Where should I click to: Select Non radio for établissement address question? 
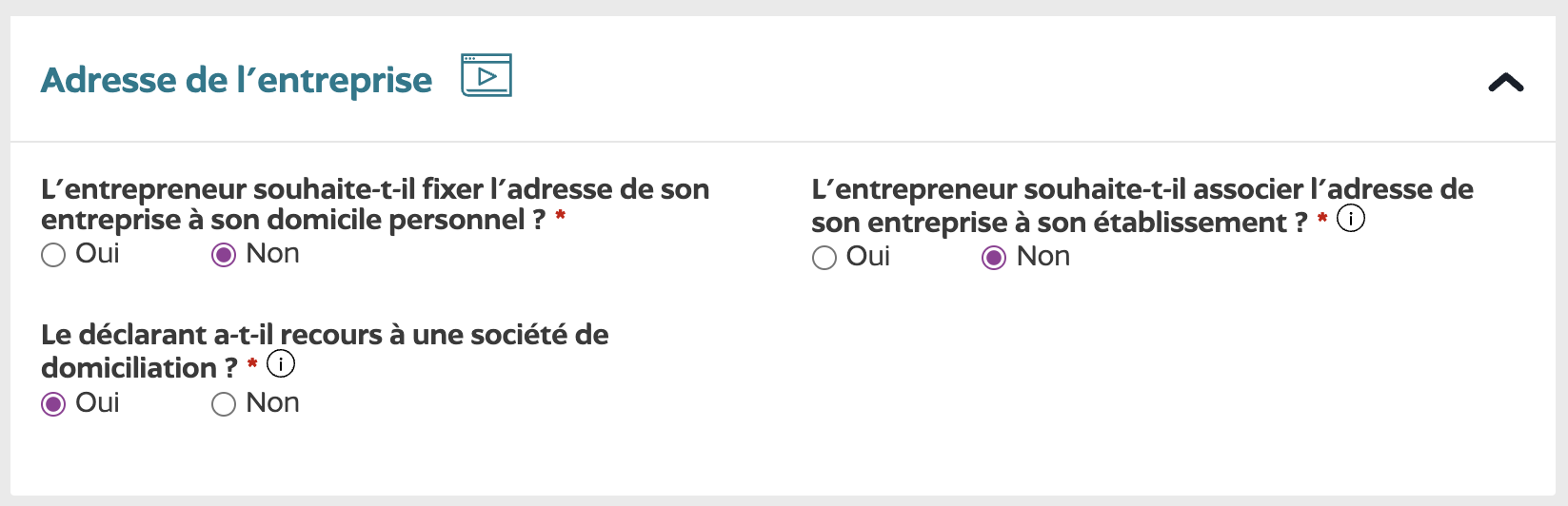[x=994, y=258]
